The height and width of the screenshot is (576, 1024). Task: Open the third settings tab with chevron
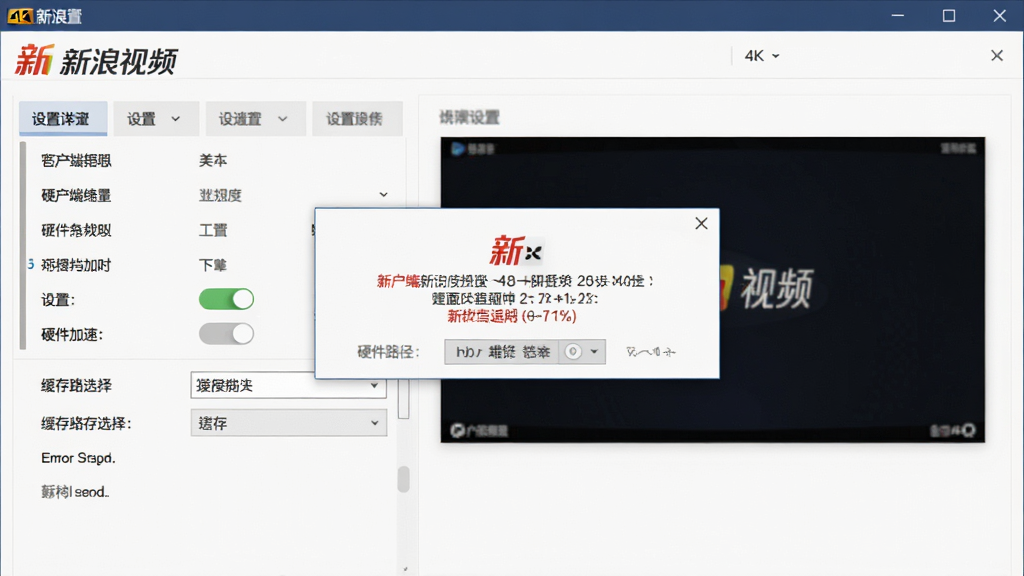[255, 119]
